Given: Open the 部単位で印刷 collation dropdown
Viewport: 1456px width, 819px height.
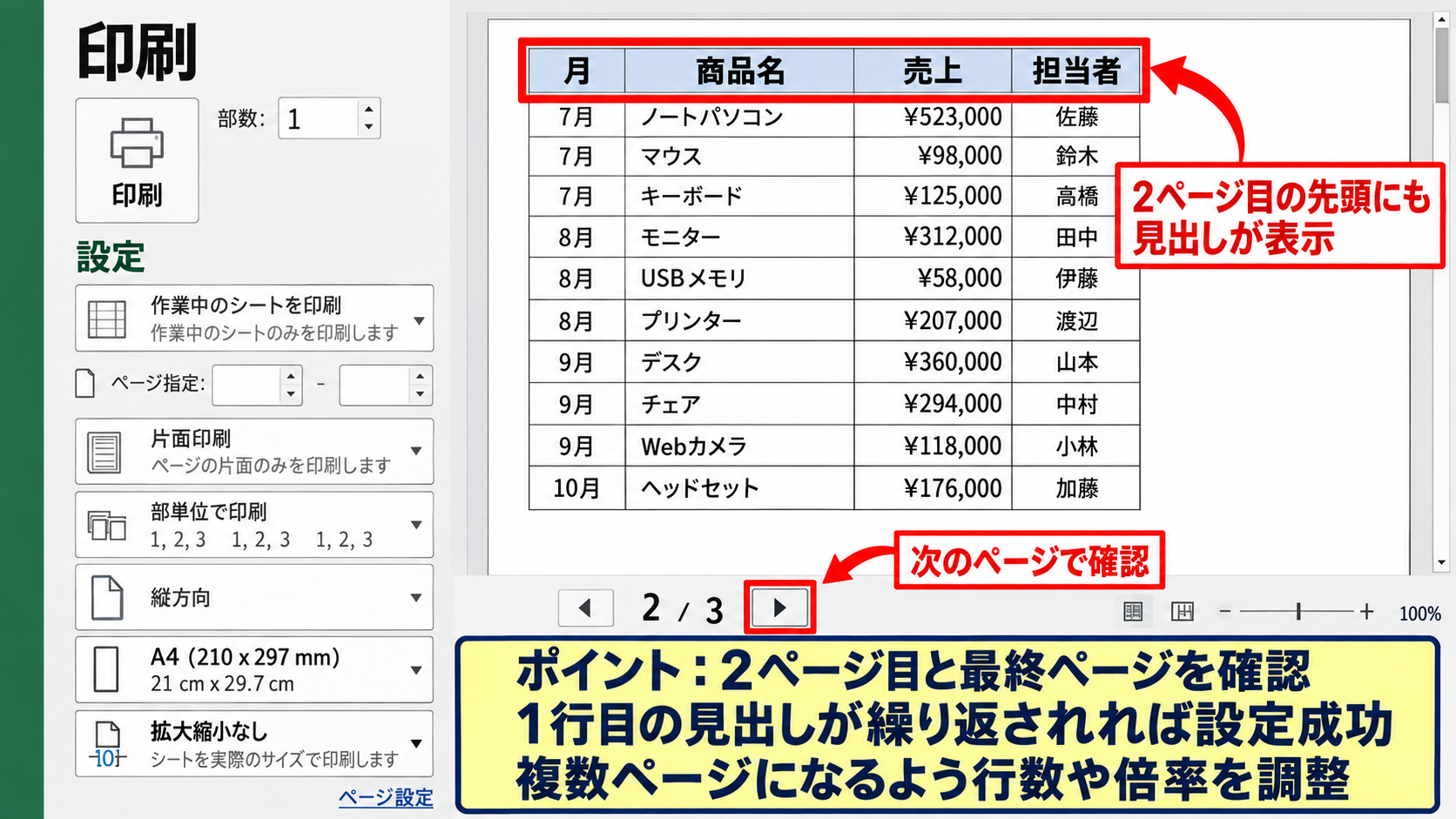Looking at the screenshot, I should 254,525.
